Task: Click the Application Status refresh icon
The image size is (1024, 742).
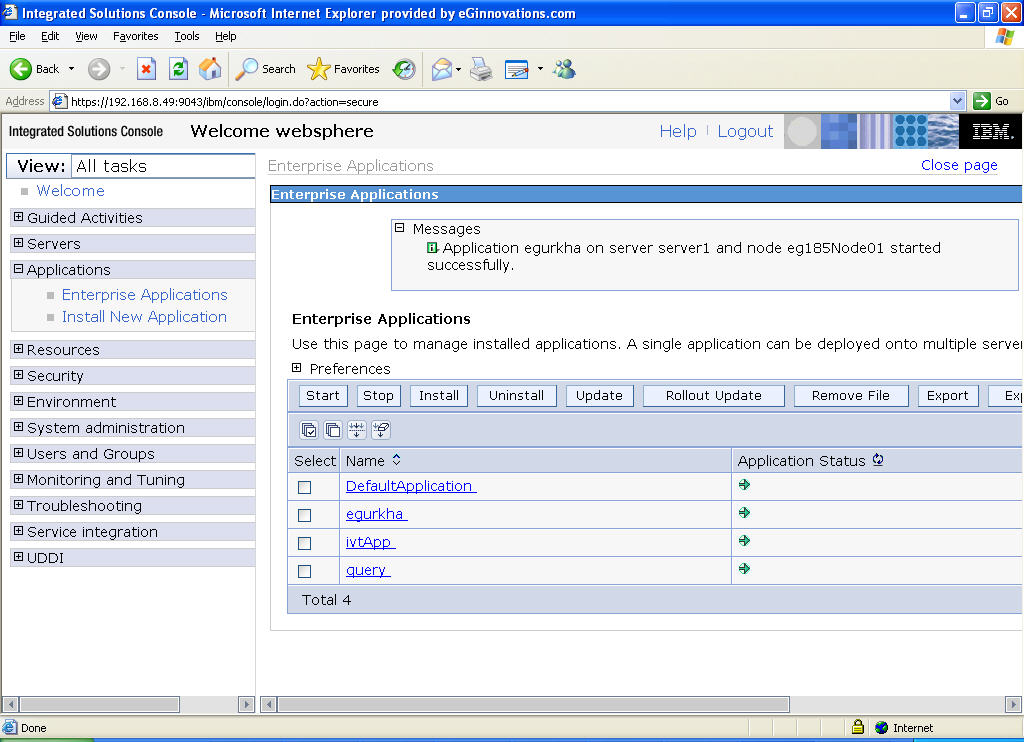Action: pos(878,460)
